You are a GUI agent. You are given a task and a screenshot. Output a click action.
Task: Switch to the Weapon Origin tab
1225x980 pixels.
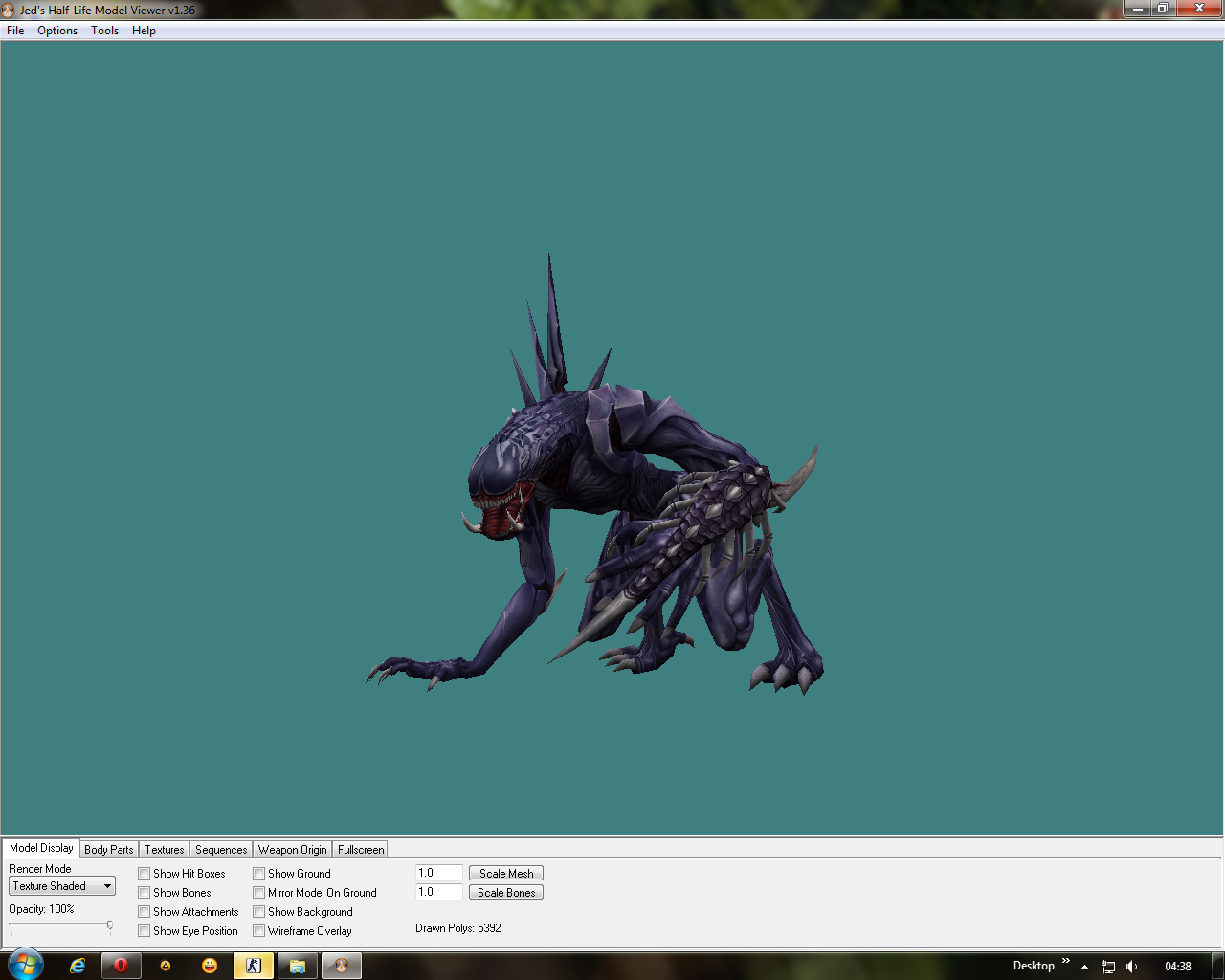pyautogui.click(x=292, y=850)
